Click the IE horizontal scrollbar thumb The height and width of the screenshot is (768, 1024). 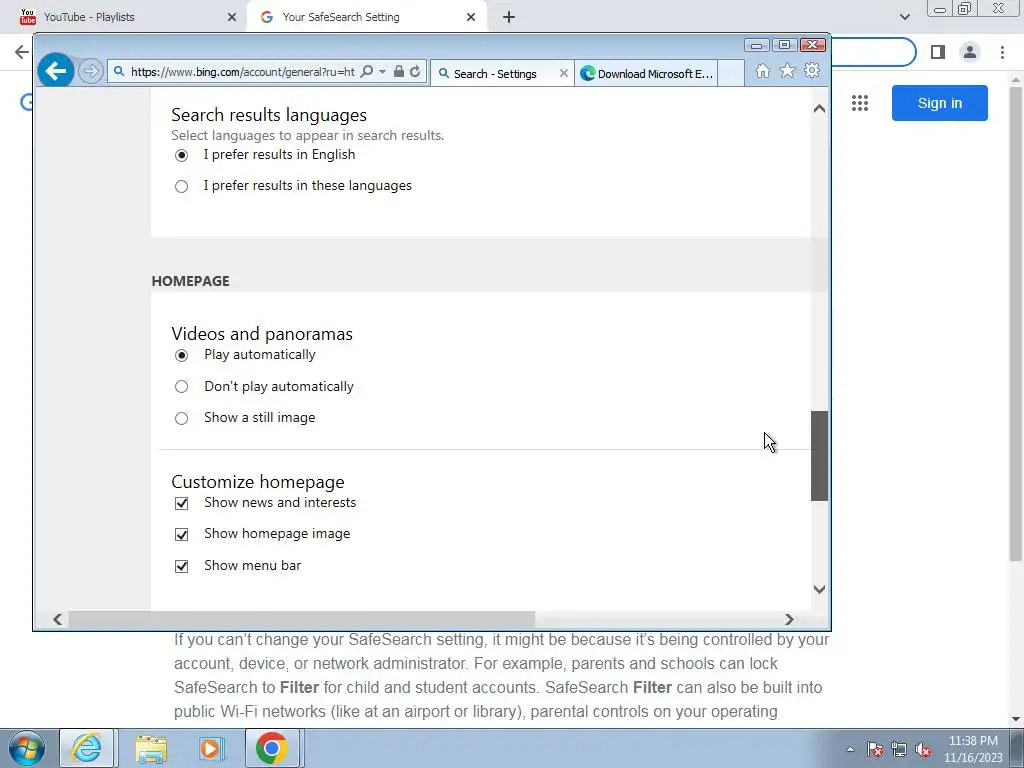pyautogui.click(x=302, y=619)
